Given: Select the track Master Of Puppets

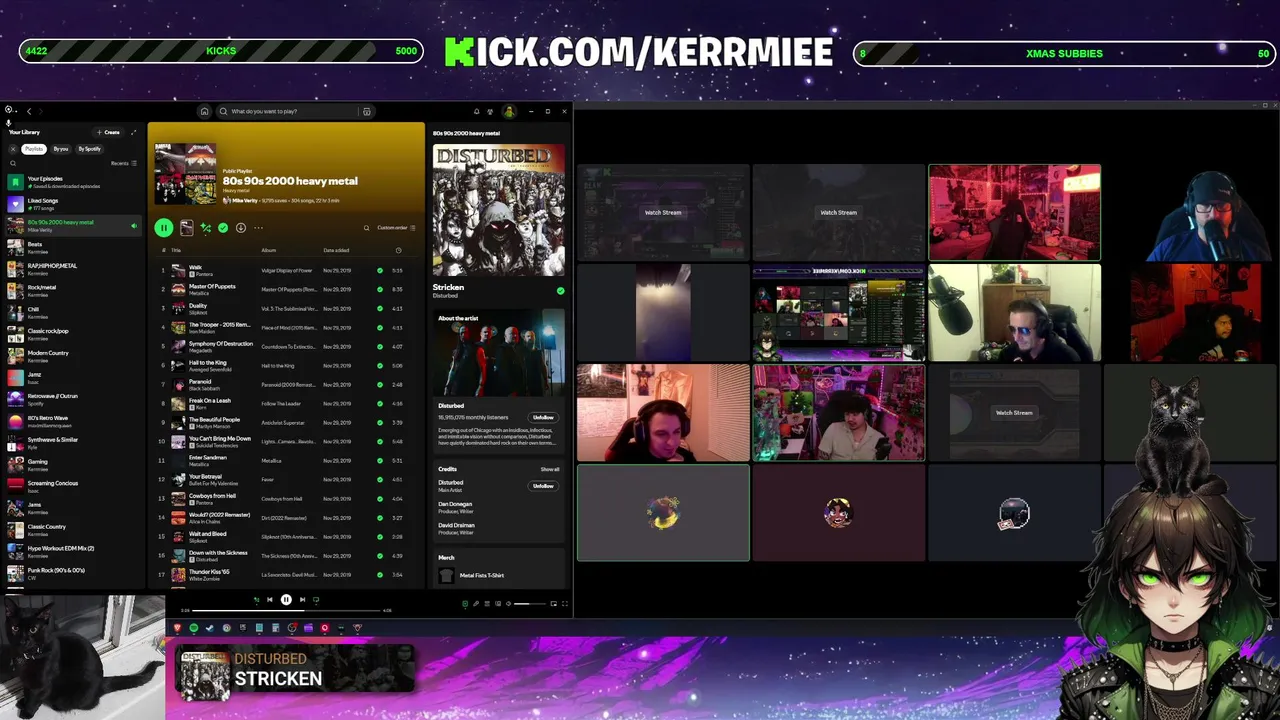Looking at the screenshot, I should (288, 289).
